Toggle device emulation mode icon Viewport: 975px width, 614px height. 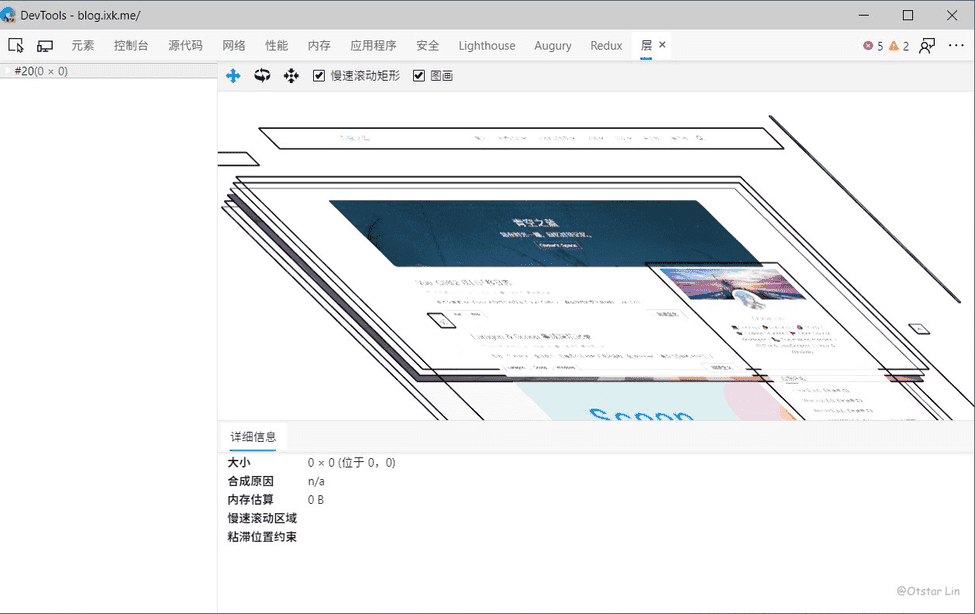(x=45, y=46)
